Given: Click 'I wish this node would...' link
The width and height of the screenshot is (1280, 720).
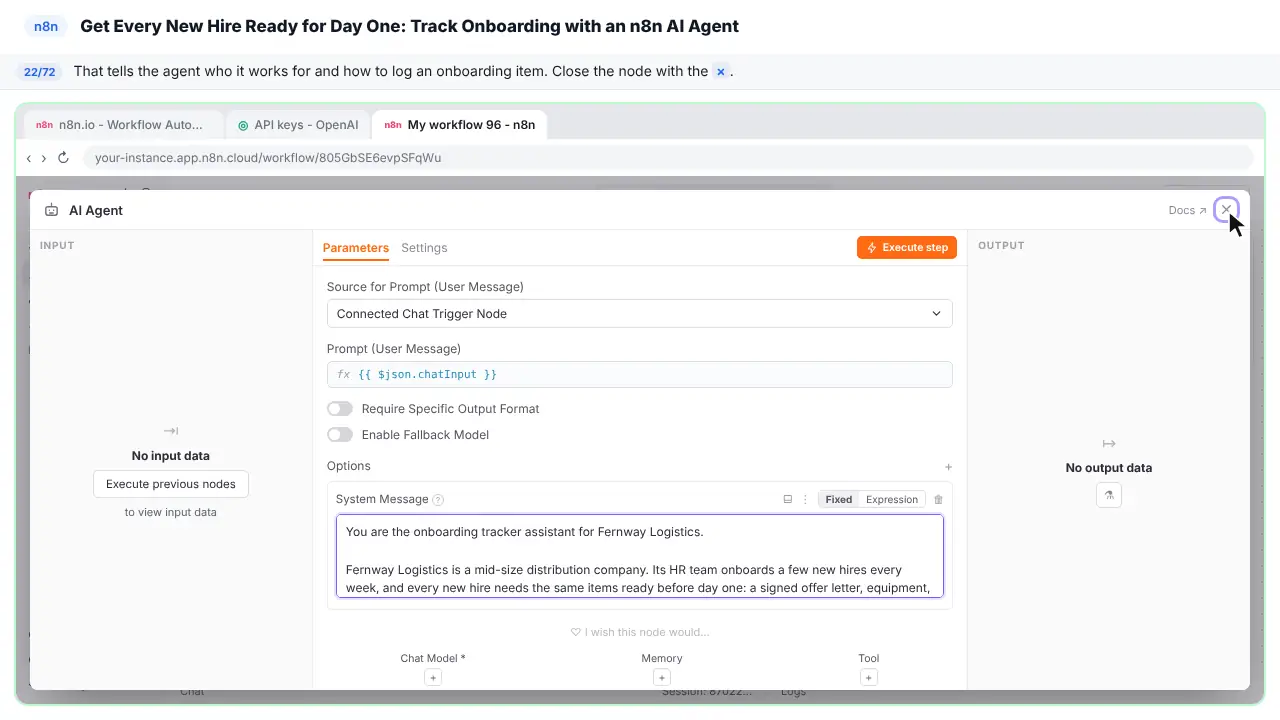Looking at the screenshot, I should click(x=640, y=632).
